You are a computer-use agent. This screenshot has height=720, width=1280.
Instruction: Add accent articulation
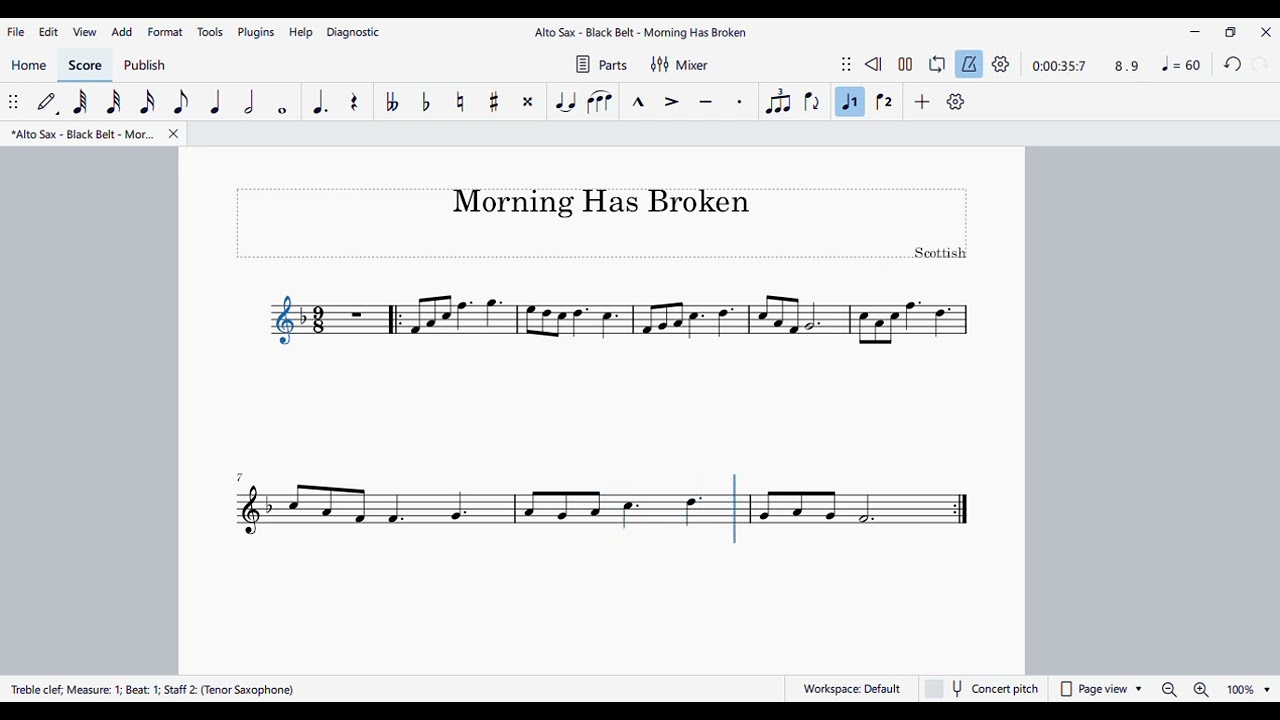pos(672,102)
